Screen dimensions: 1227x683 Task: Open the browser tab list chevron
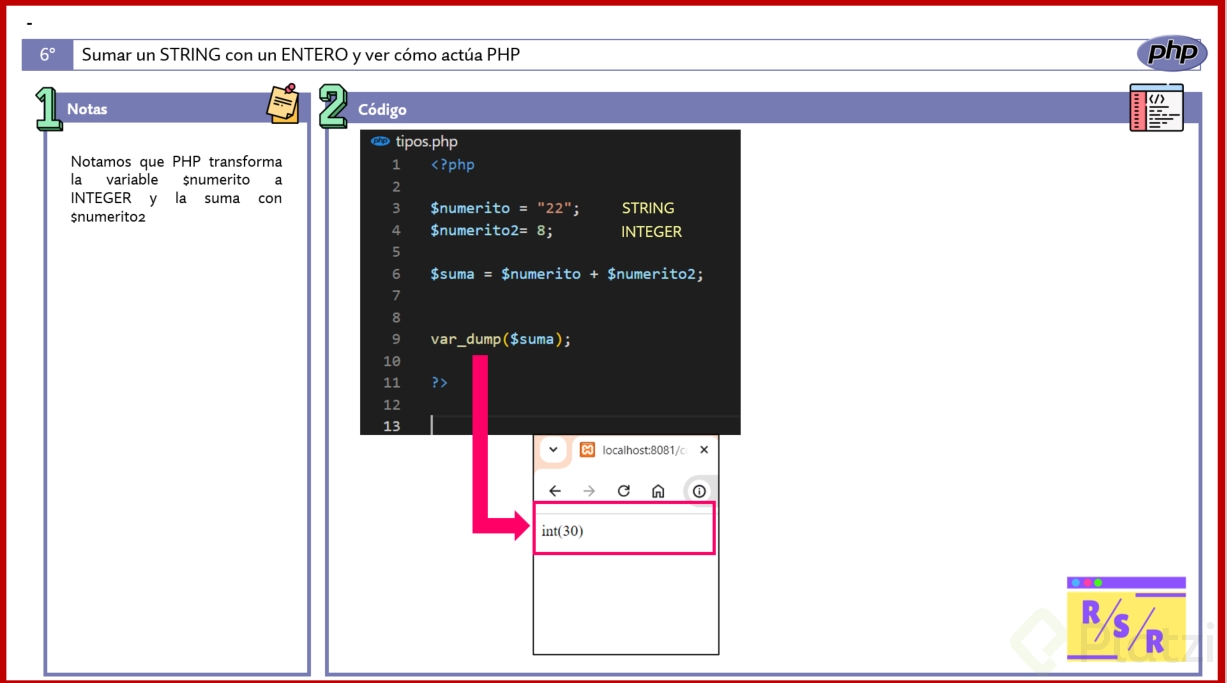click(x=553, y=450)
